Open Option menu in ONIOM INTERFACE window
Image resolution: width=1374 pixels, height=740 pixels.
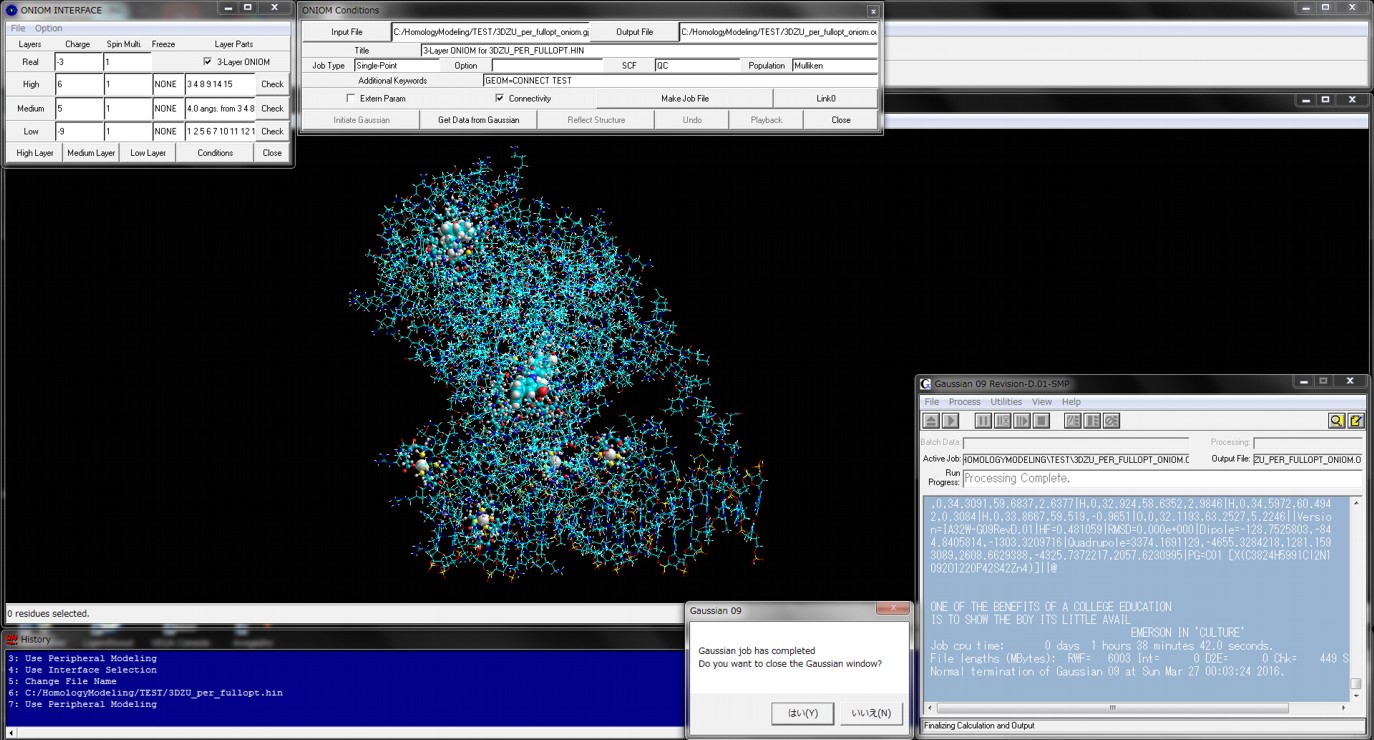[x=48, y=29]
